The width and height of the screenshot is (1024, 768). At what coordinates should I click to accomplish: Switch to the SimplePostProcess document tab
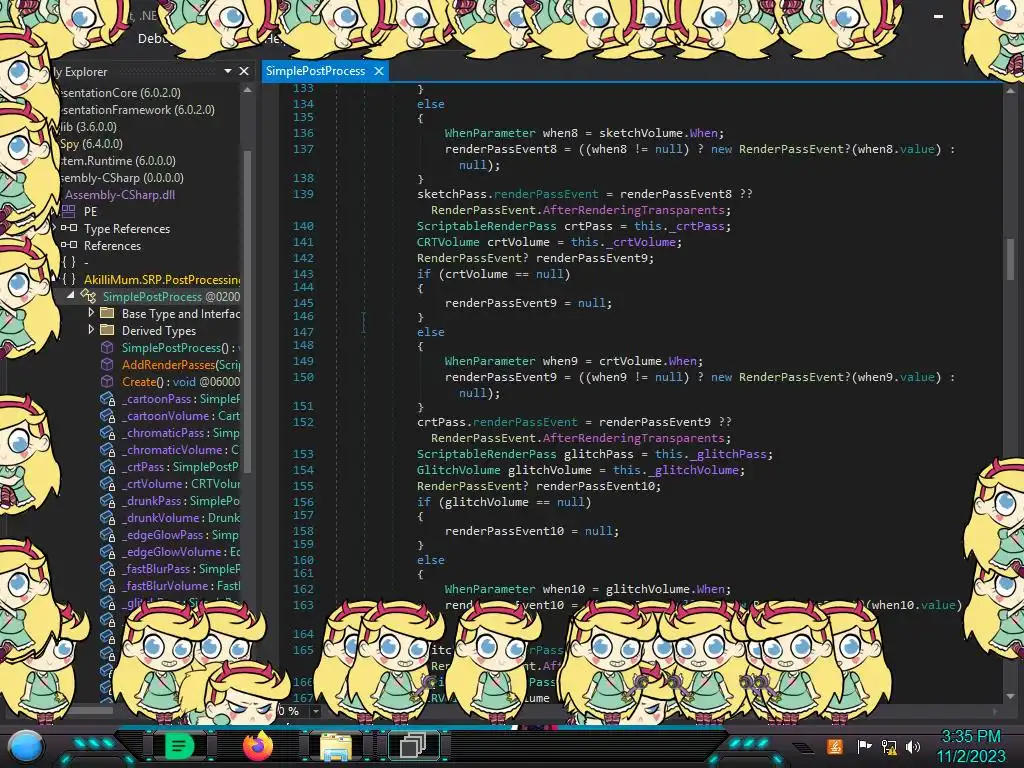coord(315,71)
